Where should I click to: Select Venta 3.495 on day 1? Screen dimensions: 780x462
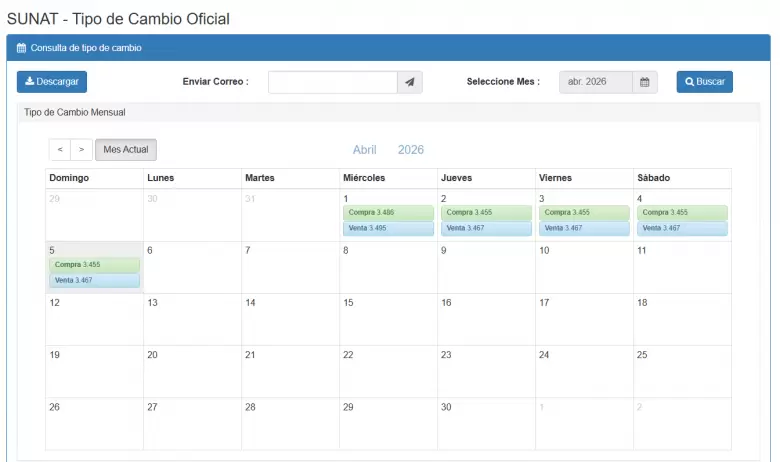click(x=388, y=228)
